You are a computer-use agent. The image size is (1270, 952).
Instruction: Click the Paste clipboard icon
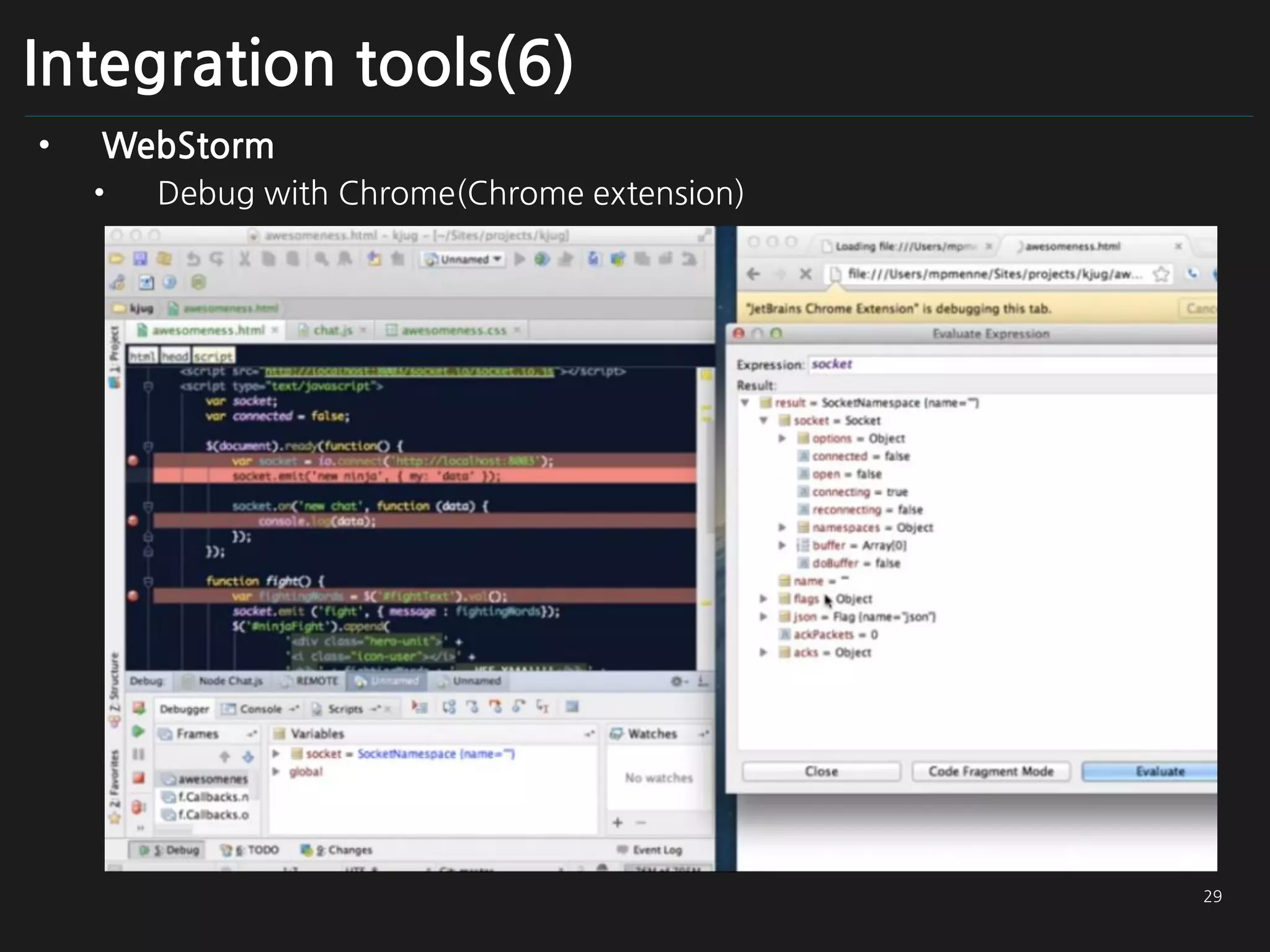292,258
